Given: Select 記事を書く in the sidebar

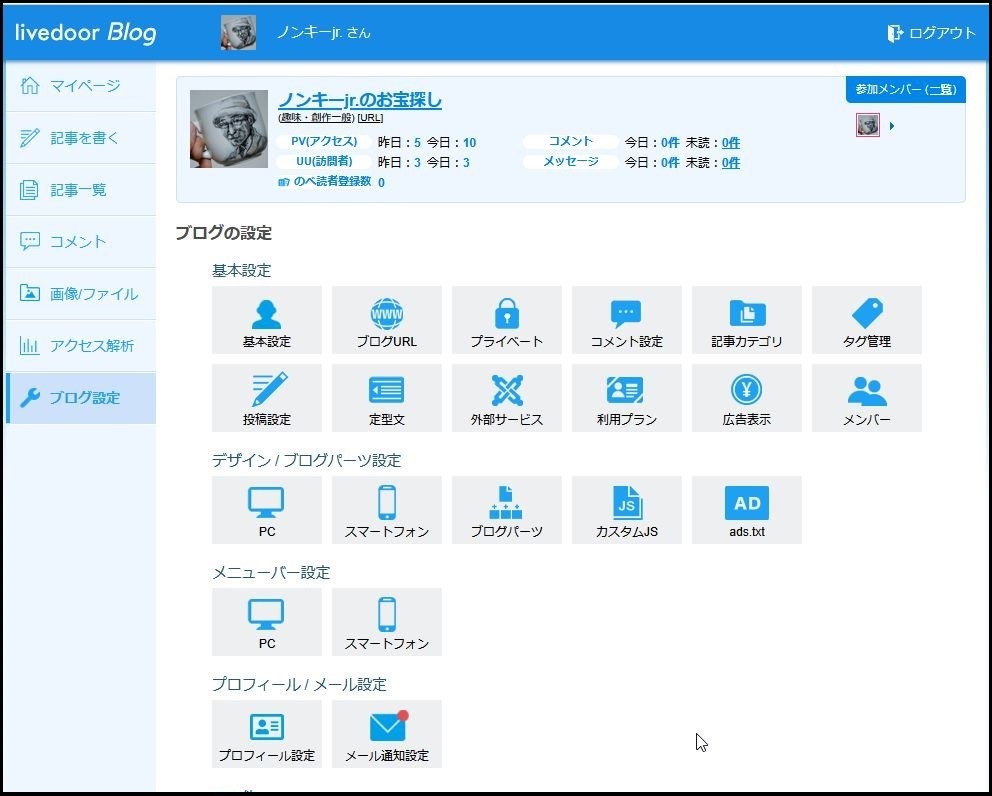Looking at the screenshot, I should tap(80, 137).
